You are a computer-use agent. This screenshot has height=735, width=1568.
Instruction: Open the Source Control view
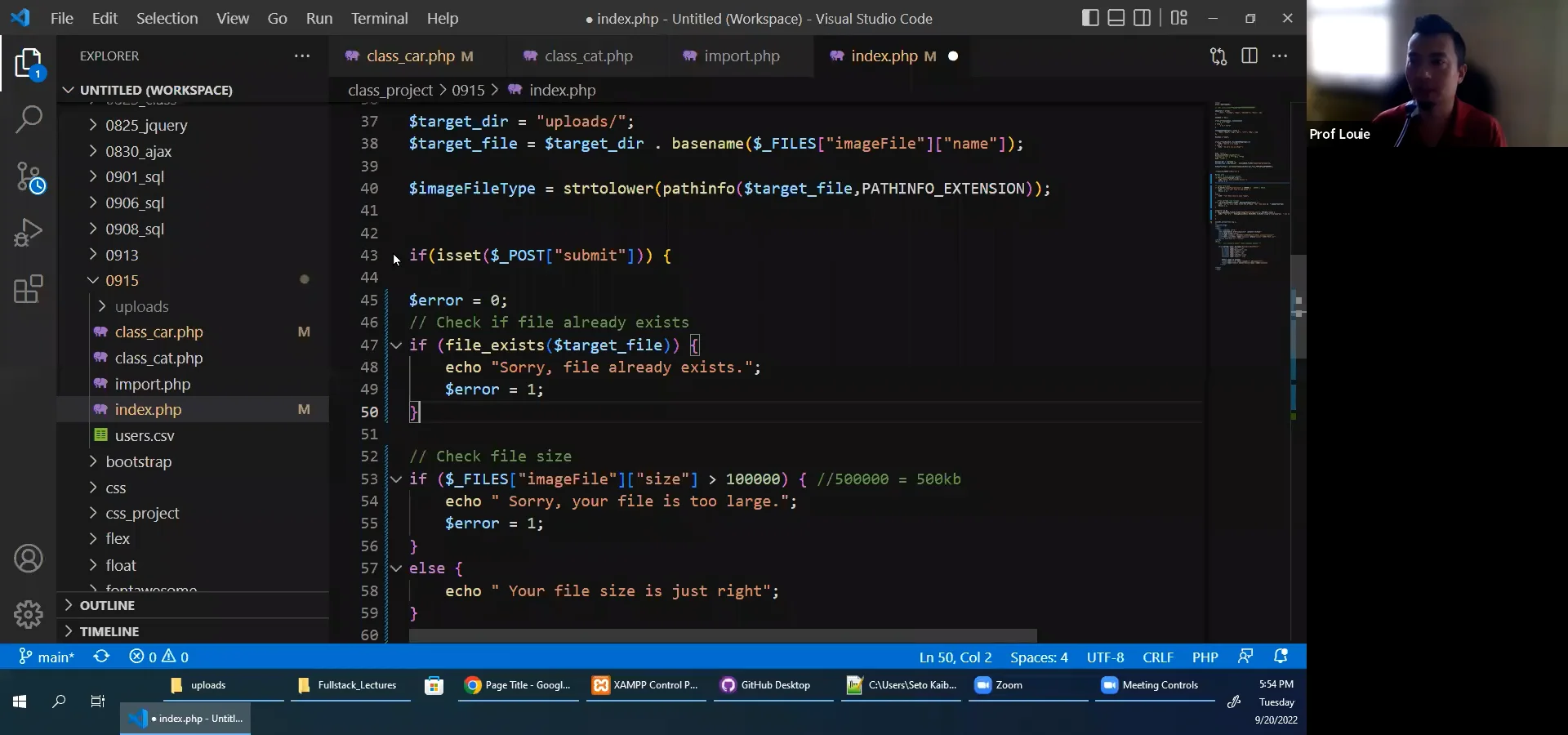[29, 176]
